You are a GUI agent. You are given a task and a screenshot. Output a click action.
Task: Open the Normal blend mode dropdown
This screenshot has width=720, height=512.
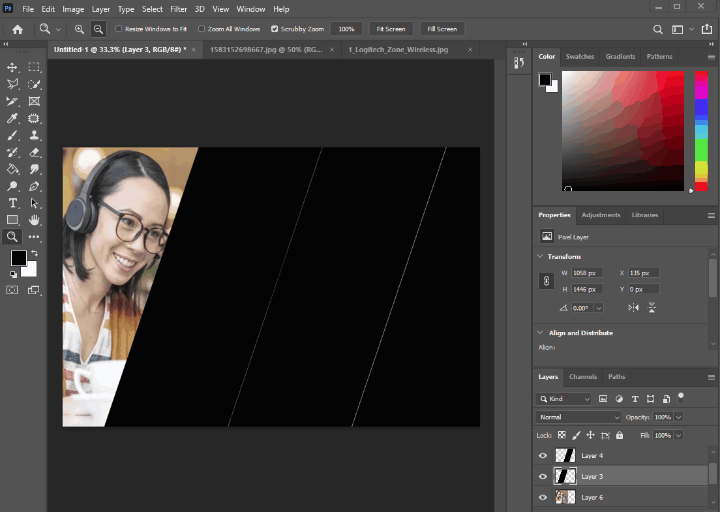(578, 417)
